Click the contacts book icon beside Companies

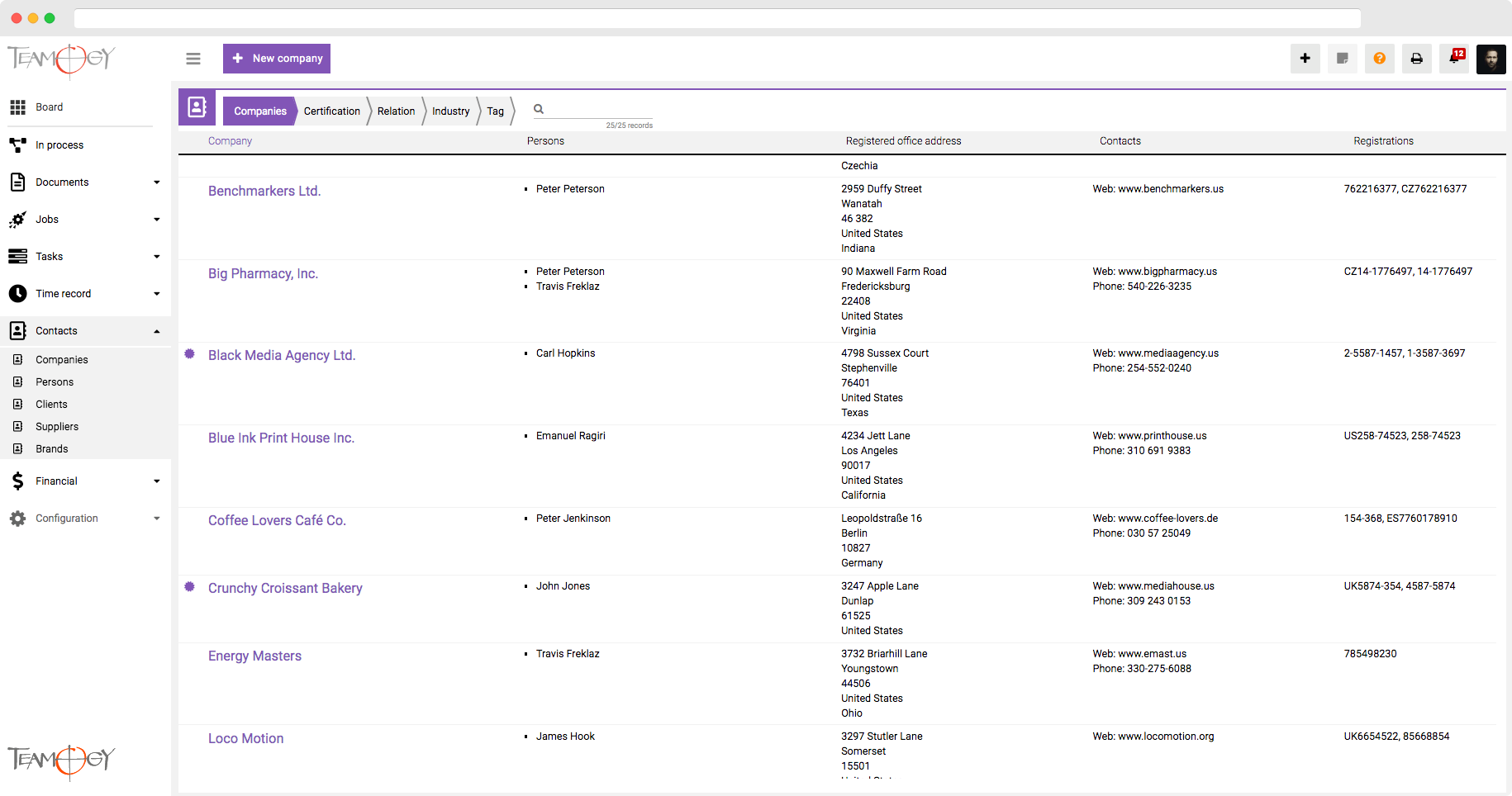point(197,107)
